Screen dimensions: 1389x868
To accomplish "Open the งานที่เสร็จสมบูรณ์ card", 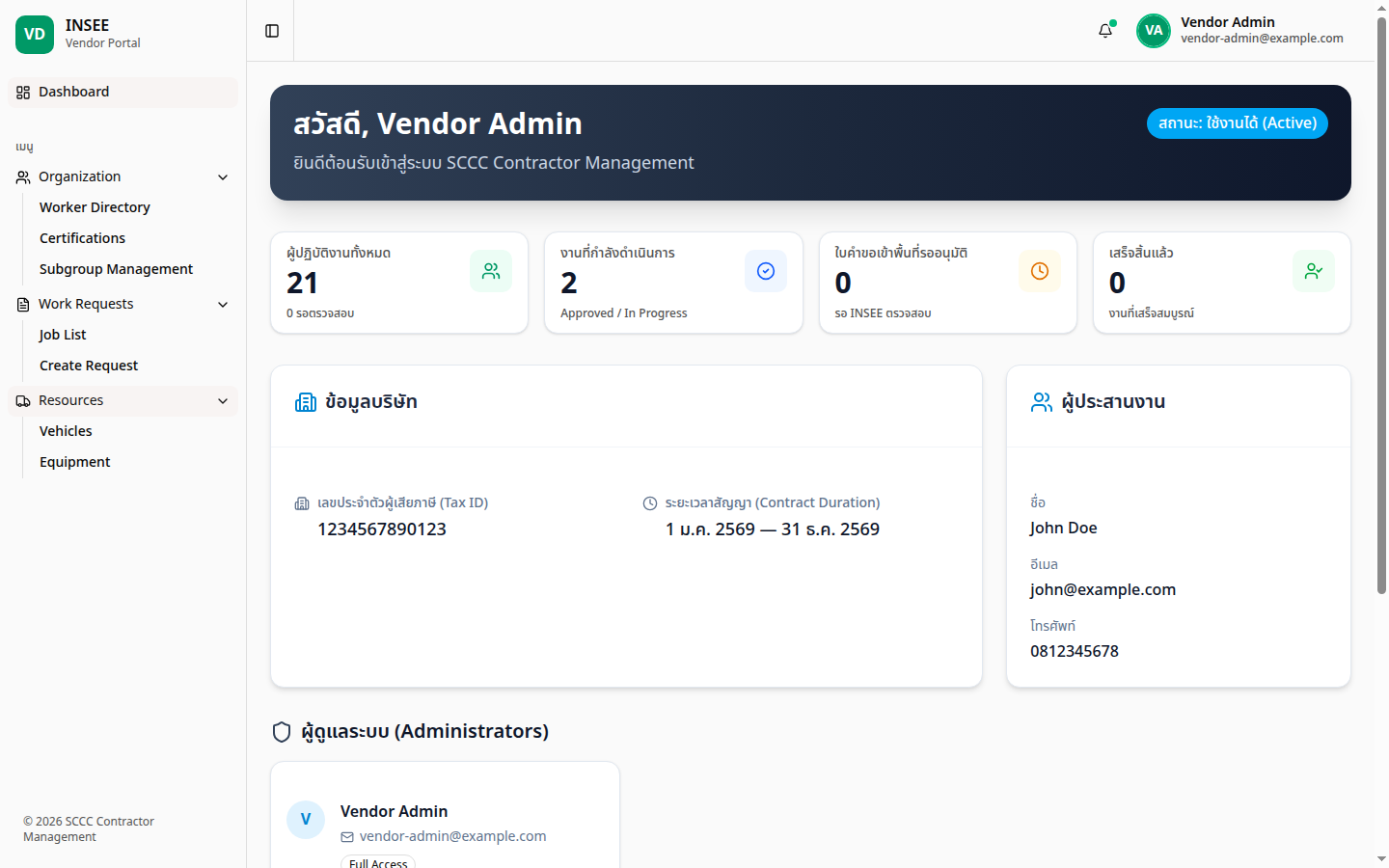I will point(1222,283).
